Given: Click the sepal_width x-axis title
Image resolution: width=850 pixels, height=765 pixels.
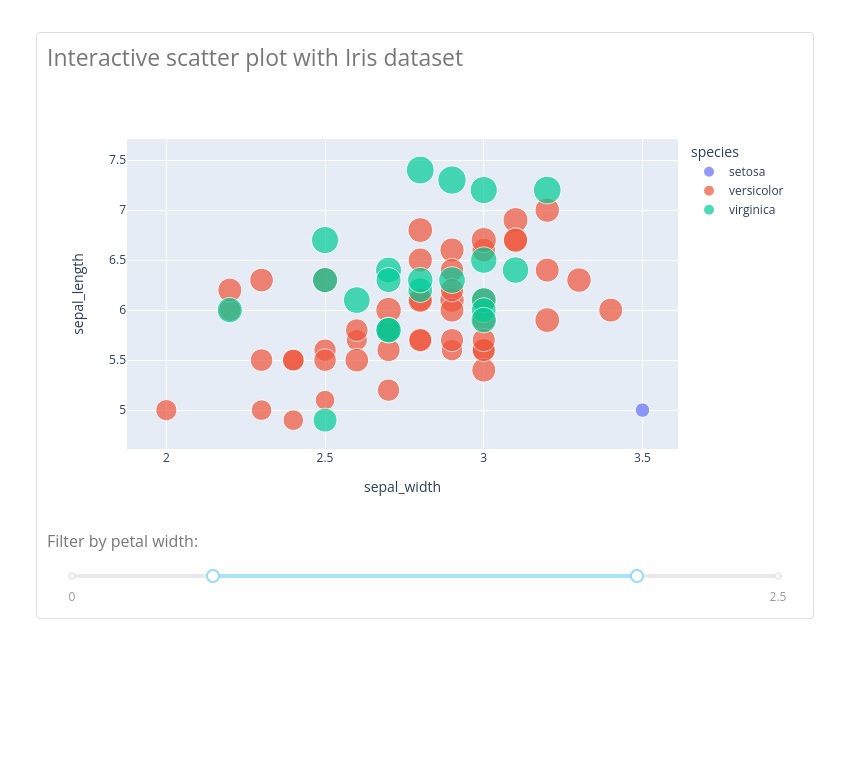Looking at the screenshot, I should (402, 487).
